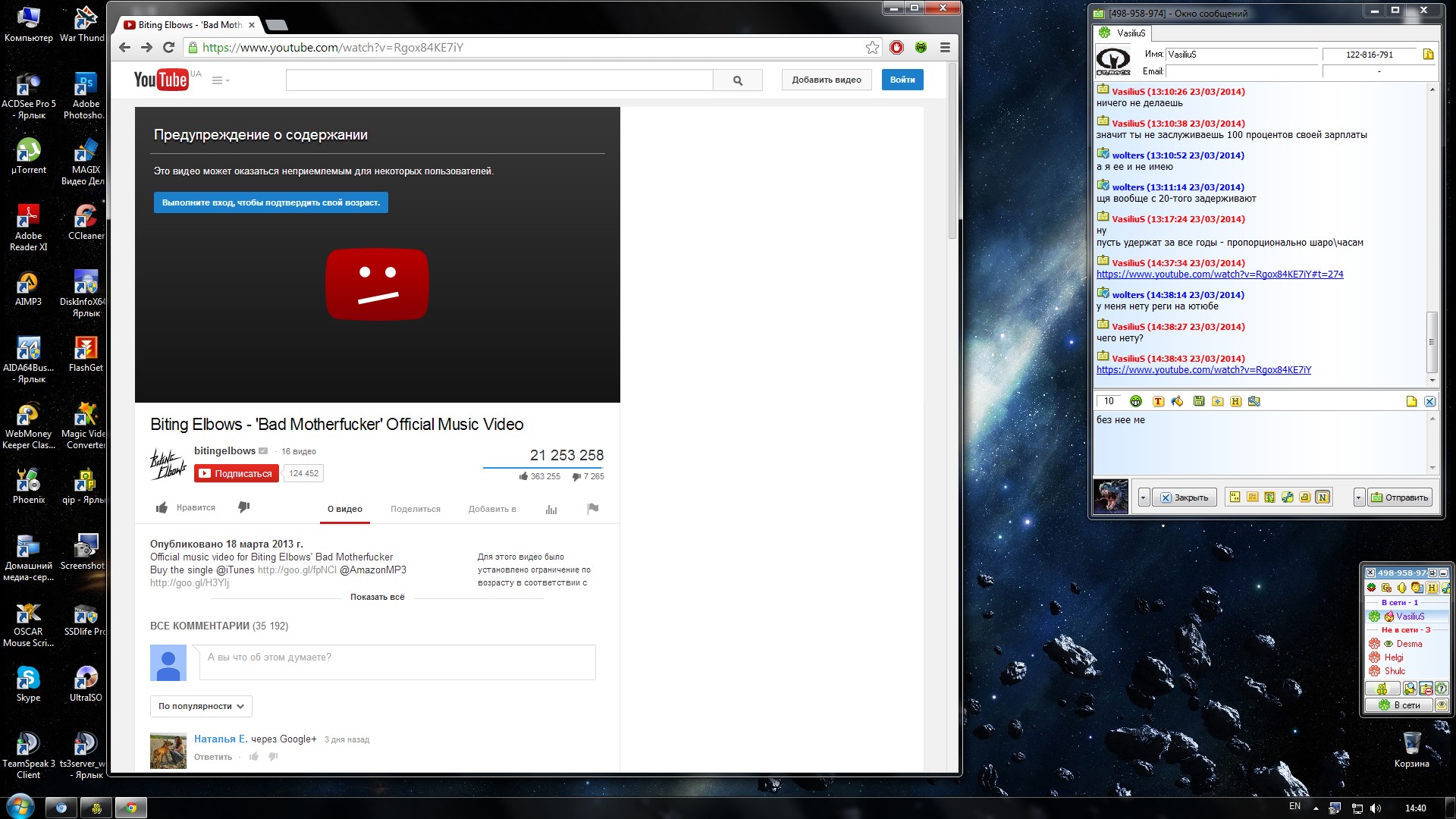Report video with flag icon
The image size is (1456, 819).
tap(593, 509)
